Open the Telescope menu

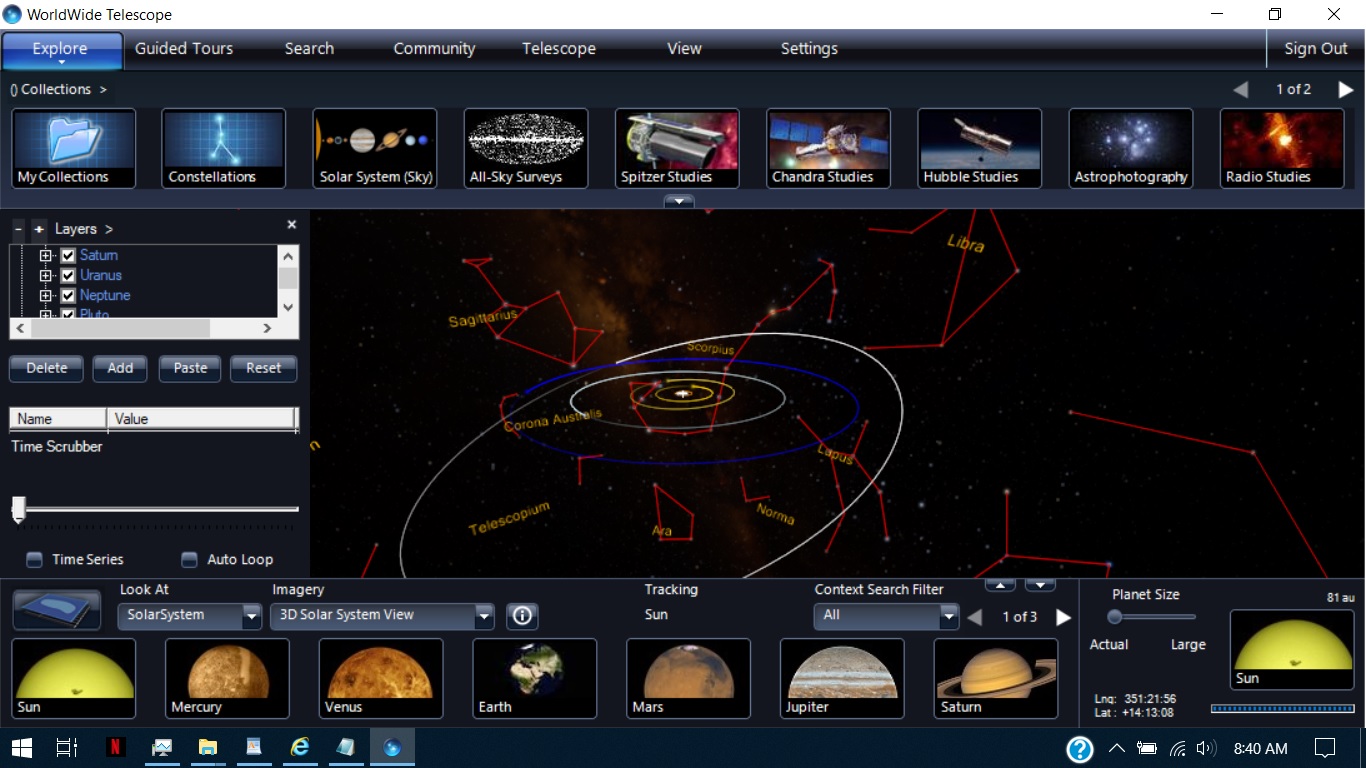(558, 48)
